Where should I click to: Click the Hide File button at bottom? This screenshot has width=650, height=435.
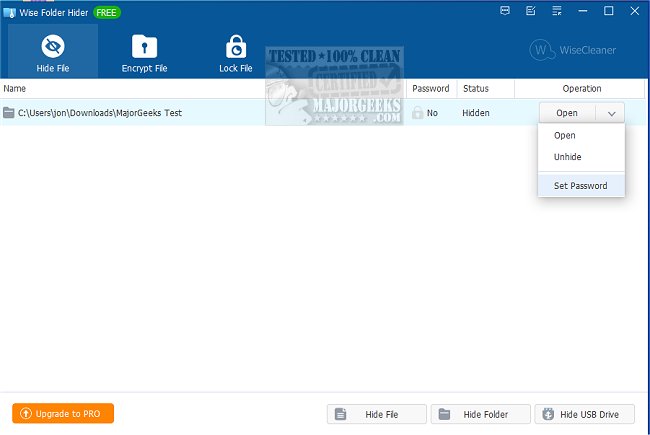click(376, 414)
